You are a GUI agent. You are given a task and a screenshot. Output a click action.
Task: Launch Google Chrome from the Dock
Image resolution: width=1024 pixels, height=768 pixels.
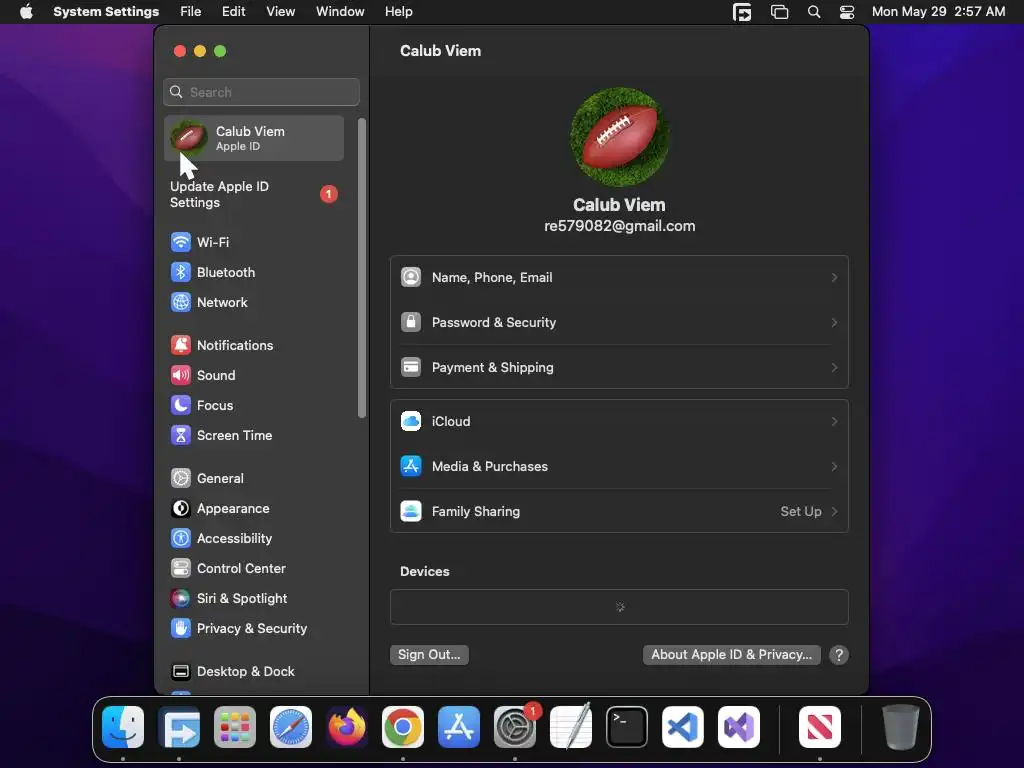[x=403, y=727]
